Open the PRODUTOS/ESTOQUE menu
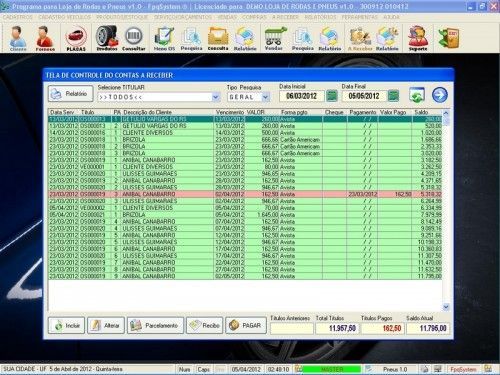Screen dimensions: 500x375 (x=122, y=17)
